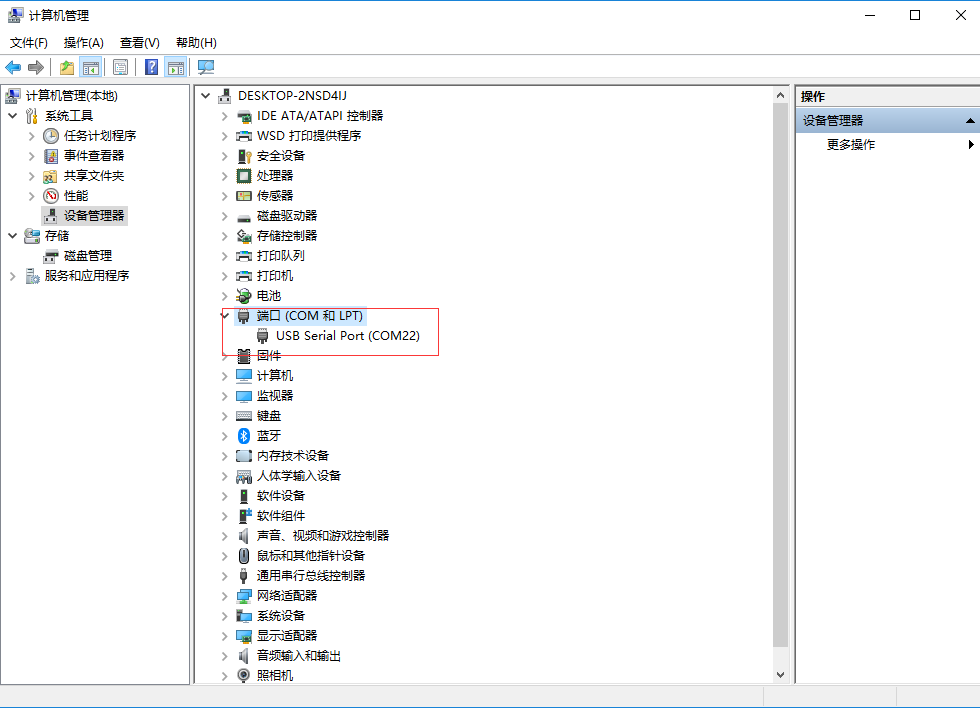Open the 查看(V) menu
The height and width of the screenshot is (708, 980).
(140, 42)
